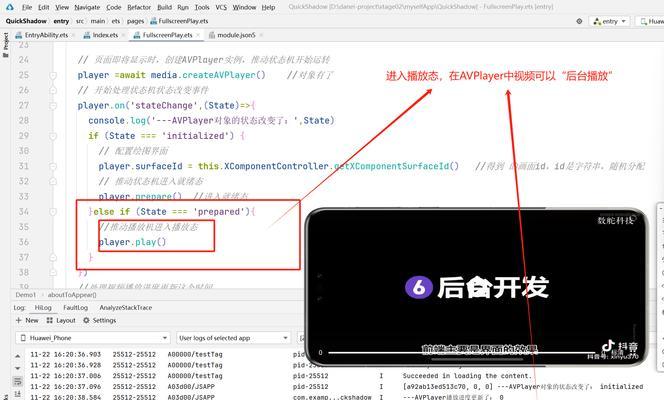Screen dimensions: 664x400
Task: Toggle fold marker at line 26
Action: (53, 91)
